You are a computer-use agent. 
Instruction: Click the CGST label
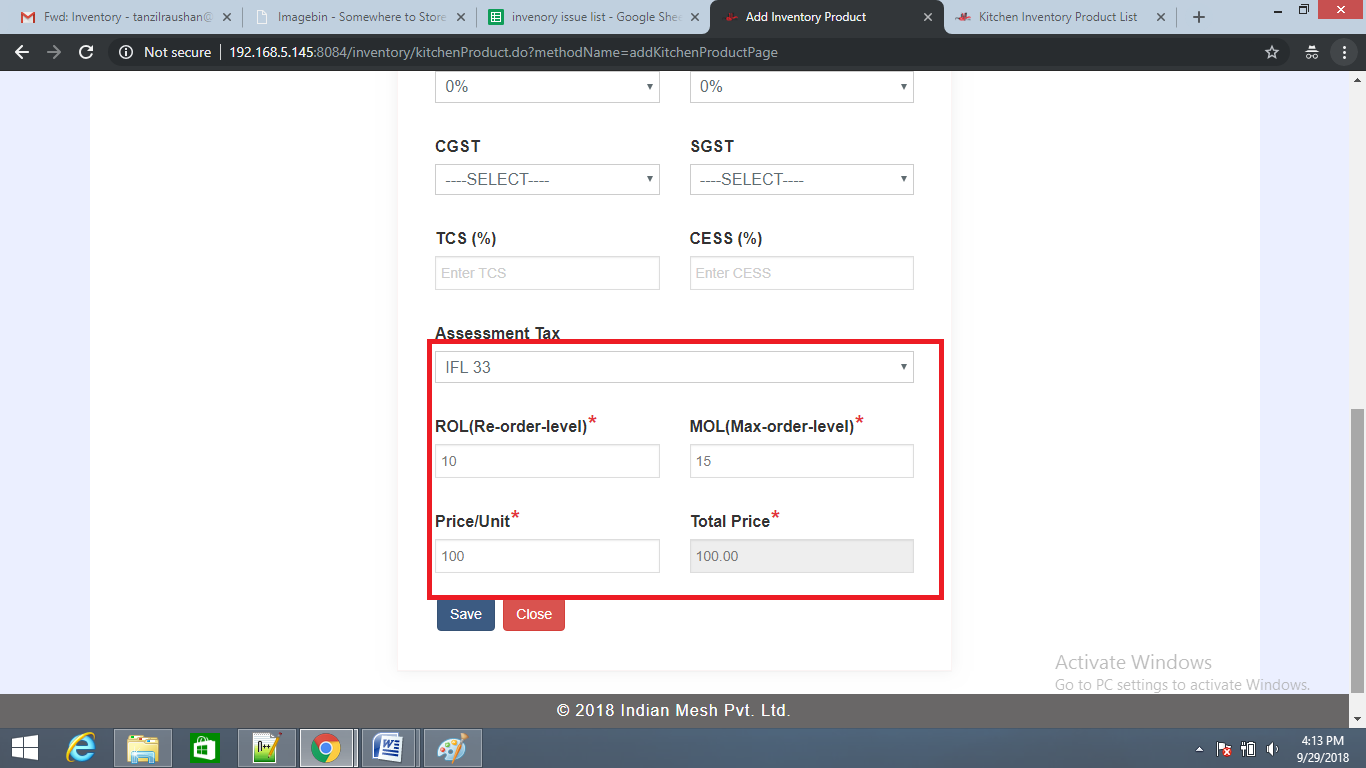[x=458, y=146]
